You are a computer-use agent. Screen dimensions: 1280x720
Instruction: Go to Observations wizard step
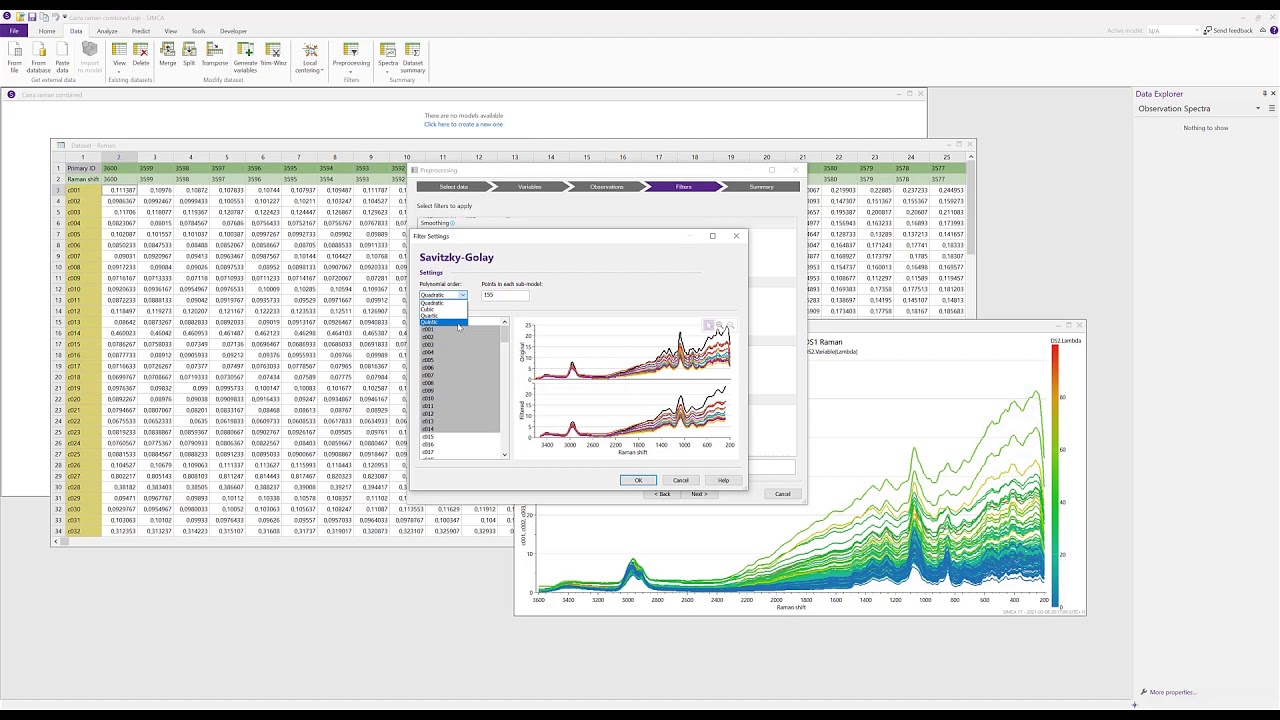pos(606,187)
